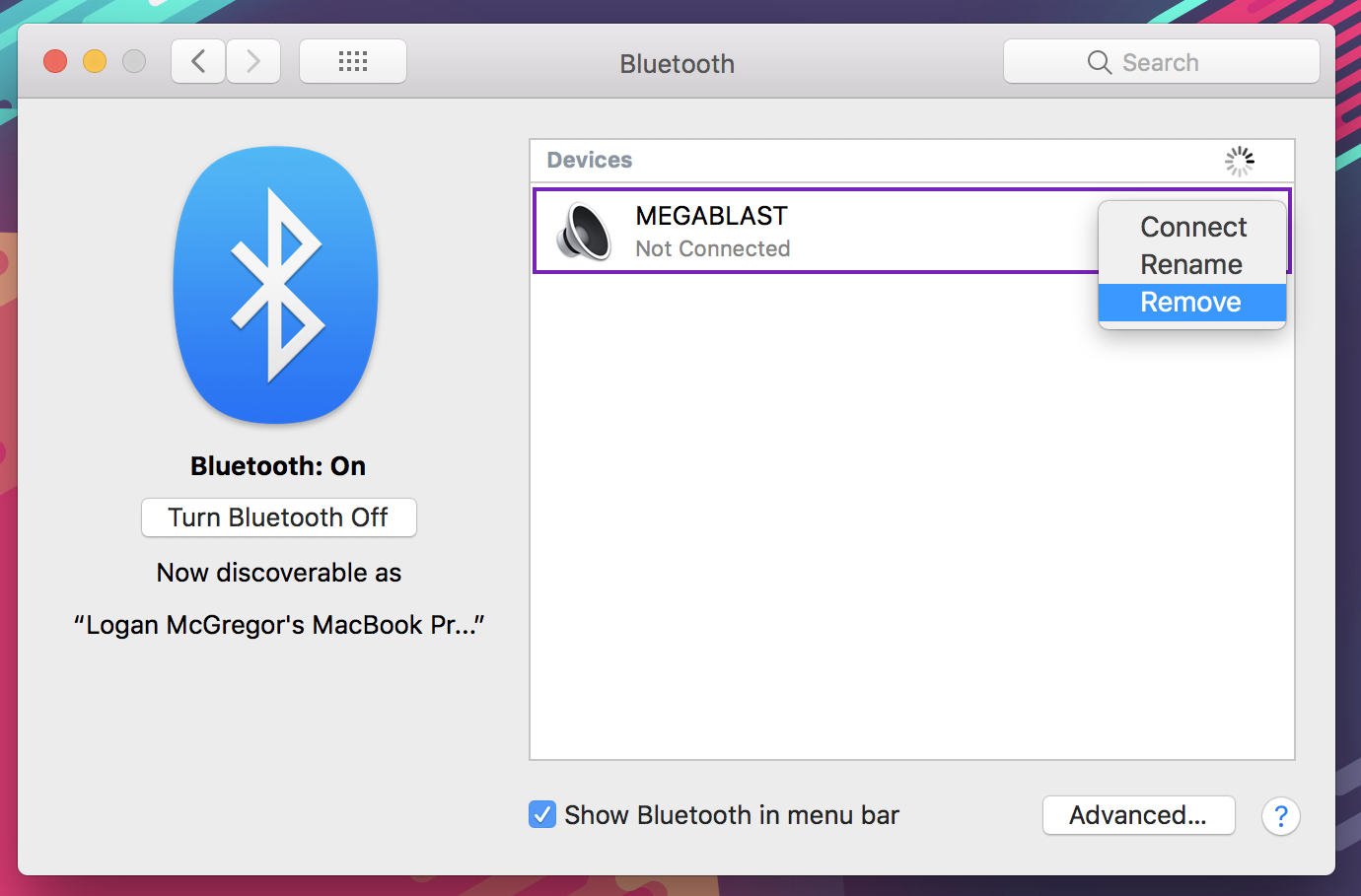Go forward with the right chevron
This screenshot has height=896, width=1361.
(253, 61)
